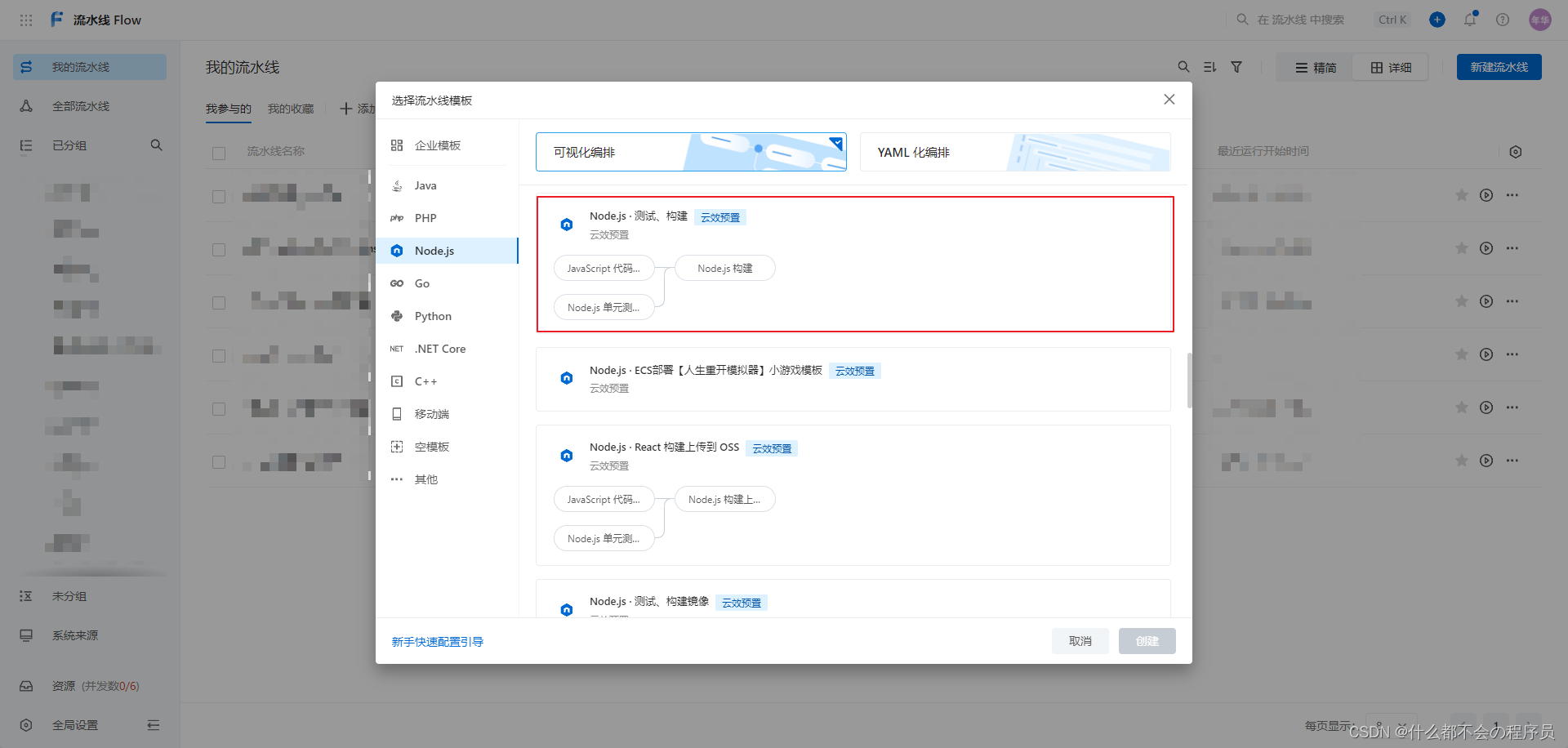Favorite the first pipeline row star
This screenshot has width=1568, height=748.
(x=1462, y=195)
